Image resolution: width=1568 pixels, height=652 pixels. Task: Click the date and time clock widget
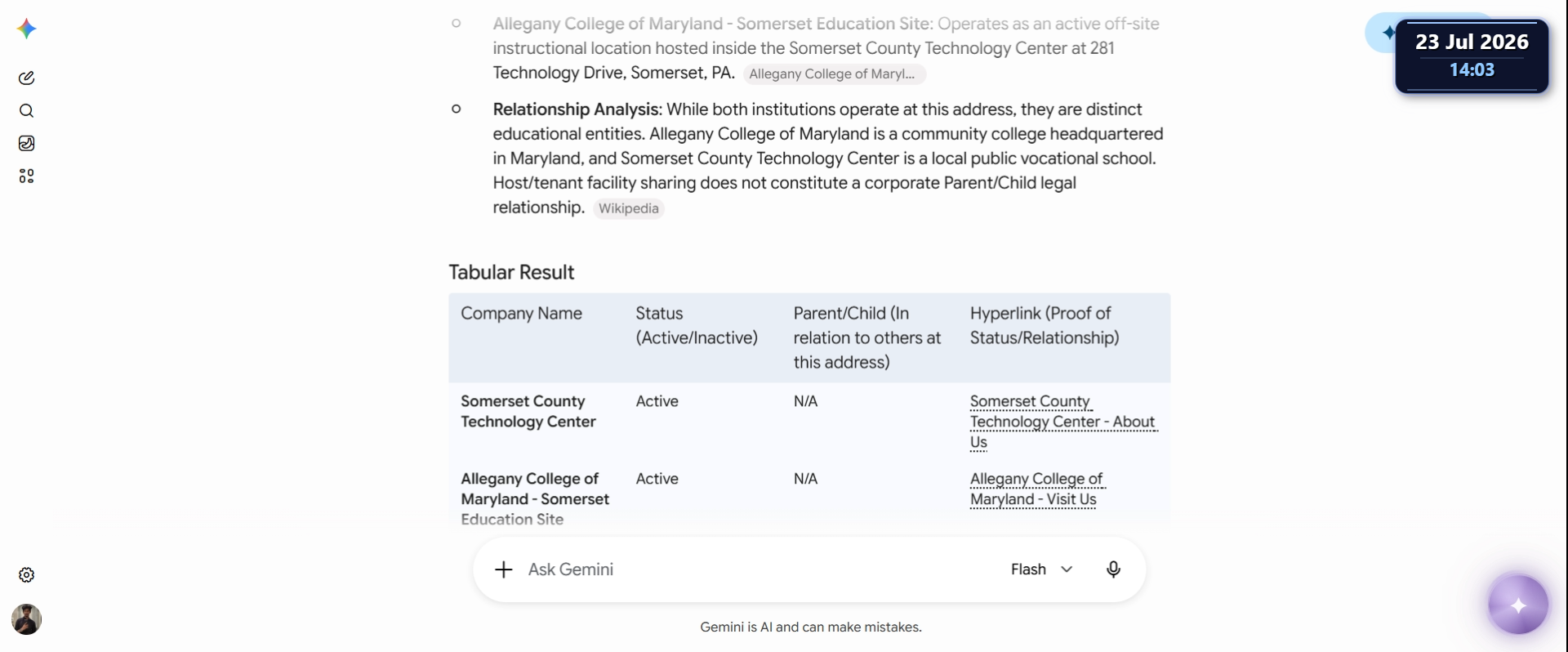[x=1472, y=56]
